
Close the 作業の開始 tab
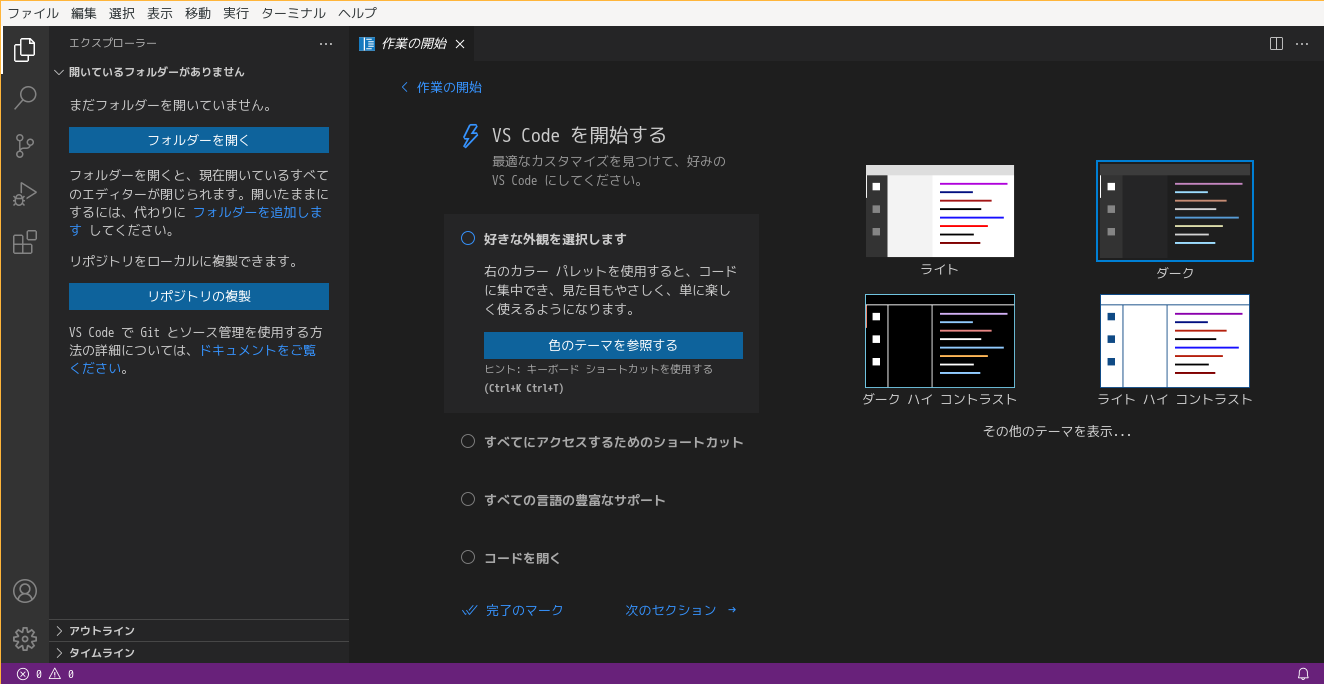460,44
